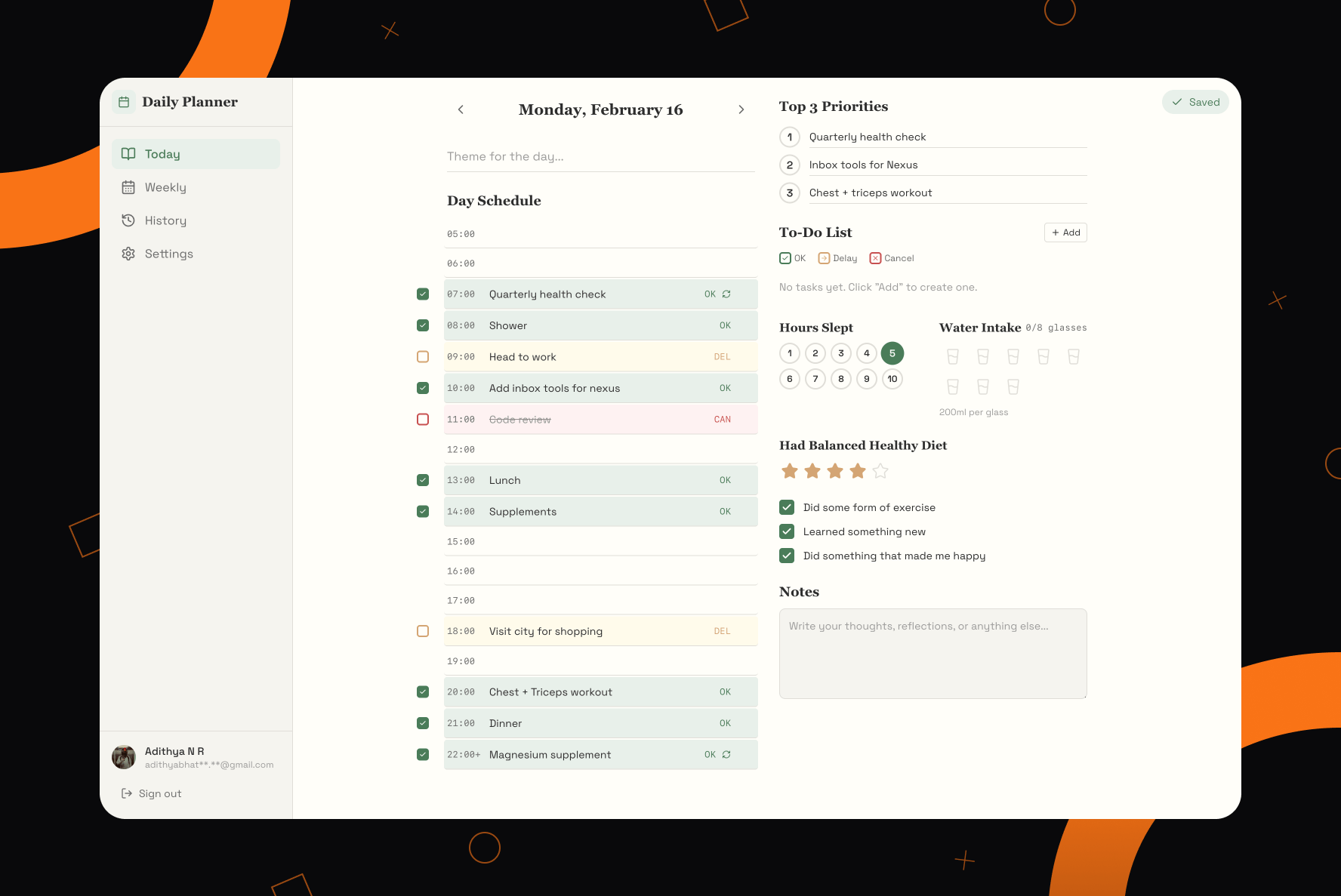This screenshot has height=896, width=1341.
Task: Click the OK status on Lunch row
Action: (725, 480)
